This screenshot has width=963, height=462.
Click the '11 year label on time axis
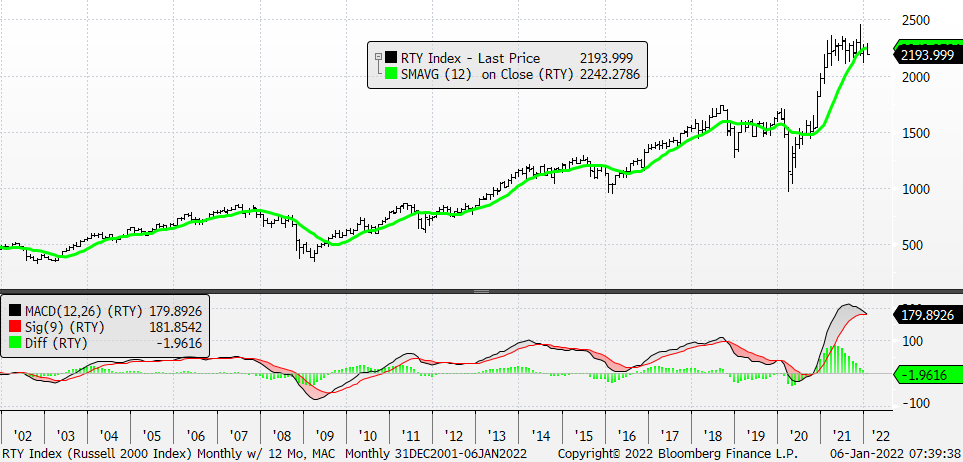click(411, 436)
